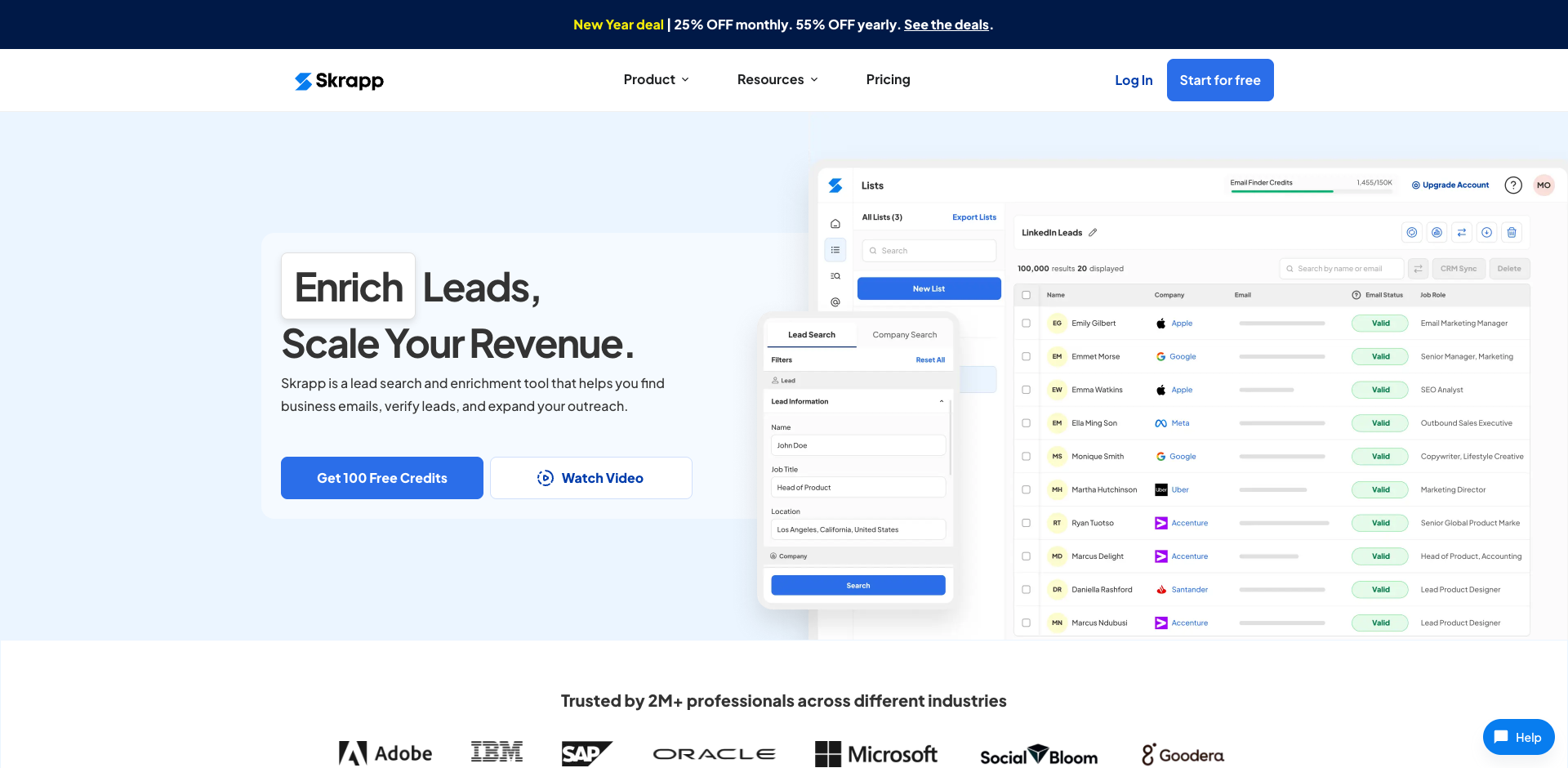Viewport: 1568px width, 768px height.
Task: Click the pencil icon beside LinkedIn Leads
Action: (1093, 233)
